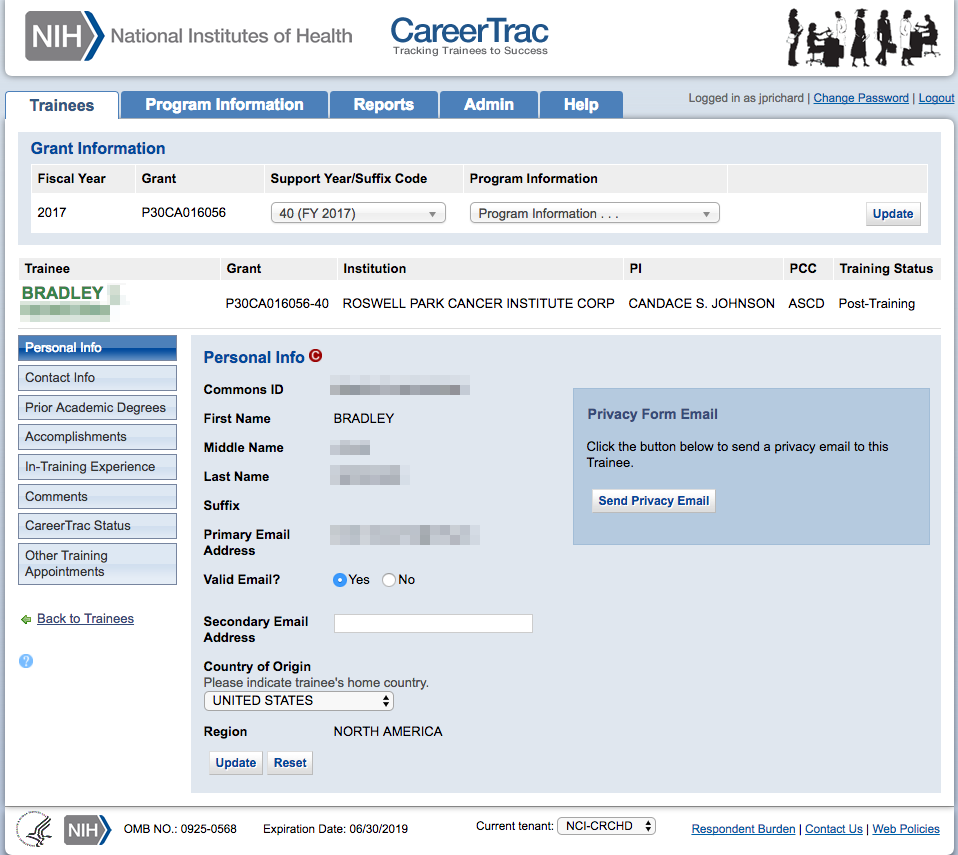This screenshot has width=958, height=855.
Task: Open the Program Information dropdown
Action: 594,213
